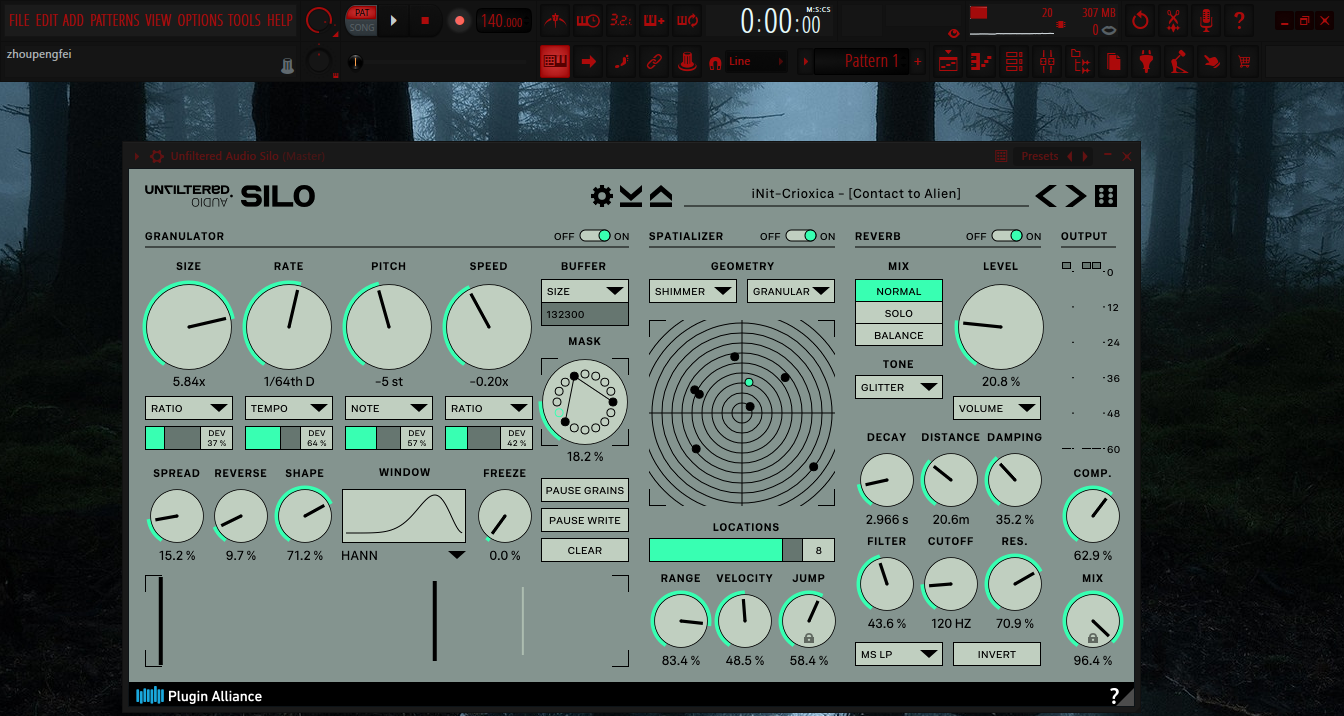
Task: Open Silo settings gear icon
Action: 601,196
